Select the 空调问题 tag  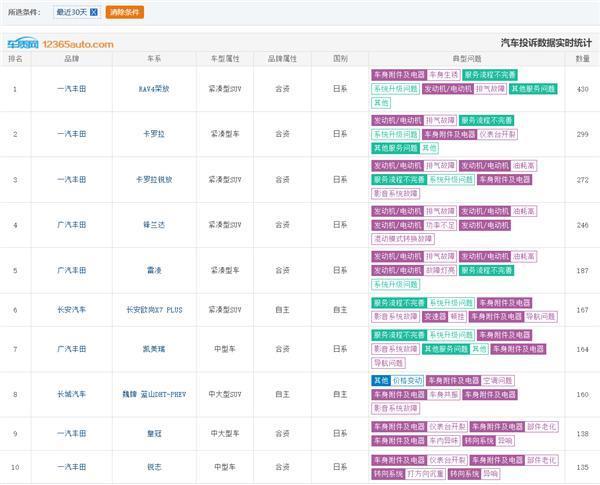click(x=497, y=380)
